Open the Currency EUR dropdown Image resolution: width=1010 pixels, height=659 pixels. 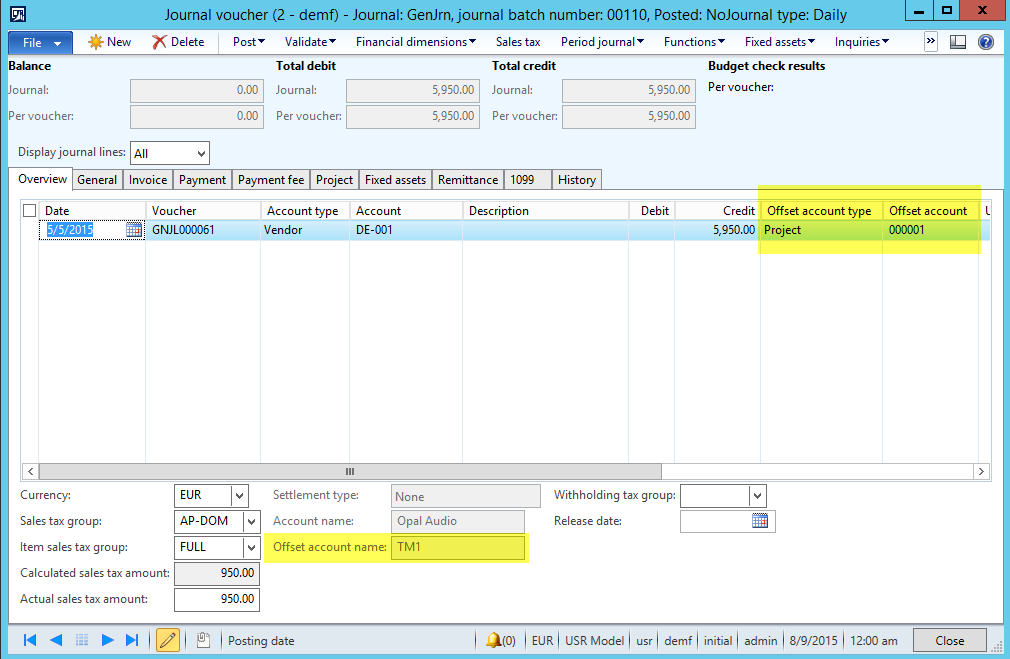(x=239, y=495)
